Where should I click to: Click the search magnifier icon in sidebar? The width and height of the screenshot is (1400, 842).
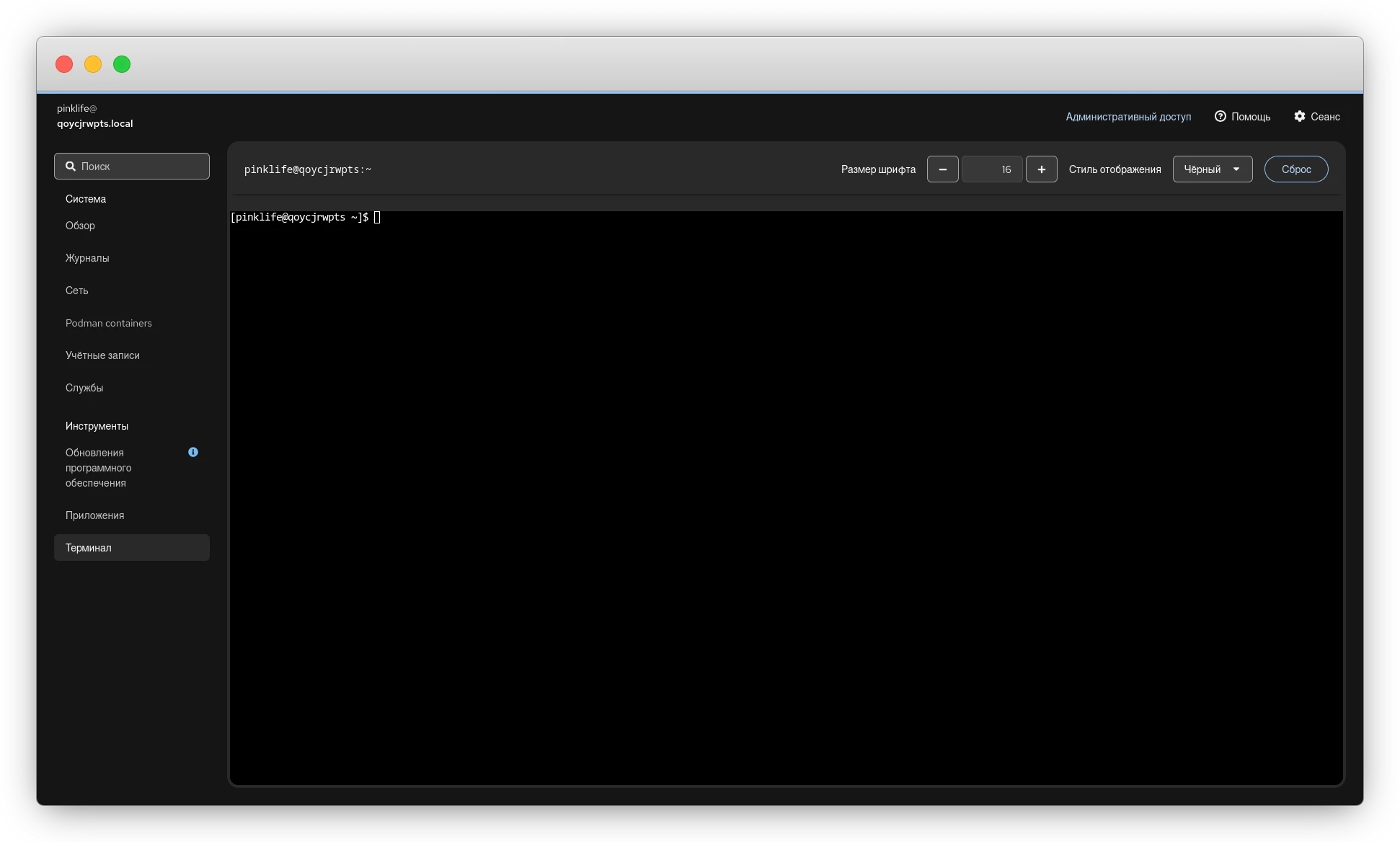click(71, 167)
